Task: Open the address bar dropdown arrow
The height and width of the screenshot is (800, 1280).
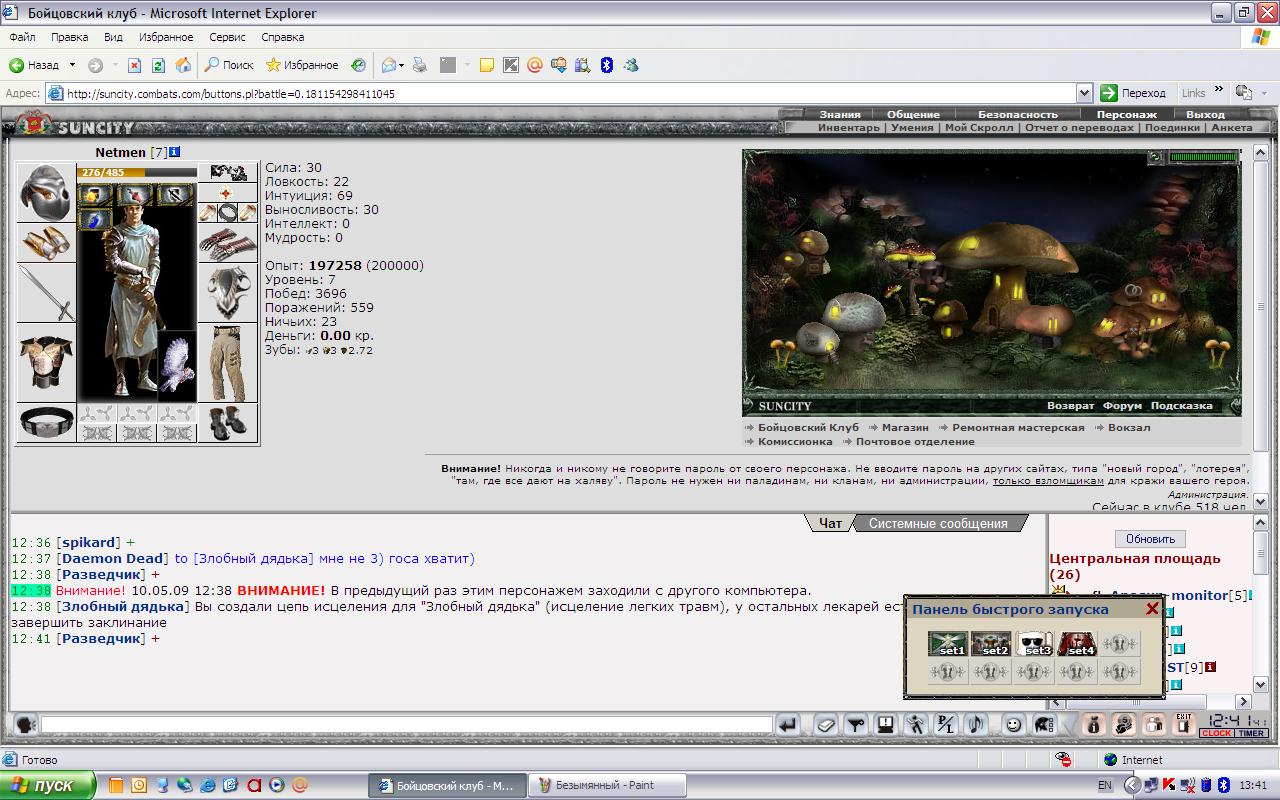Action: [1084, 93]
